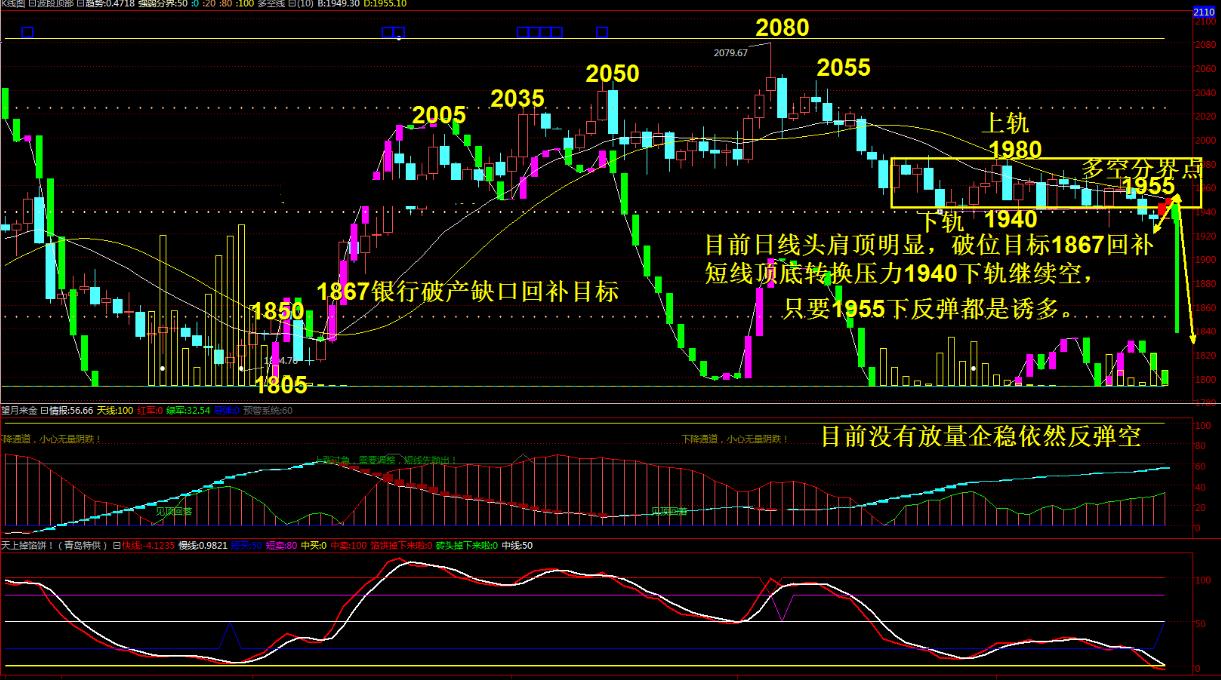1221x680 pixels.
Task: Click the 日情报:56.66 indicator value
Action: 67,410
